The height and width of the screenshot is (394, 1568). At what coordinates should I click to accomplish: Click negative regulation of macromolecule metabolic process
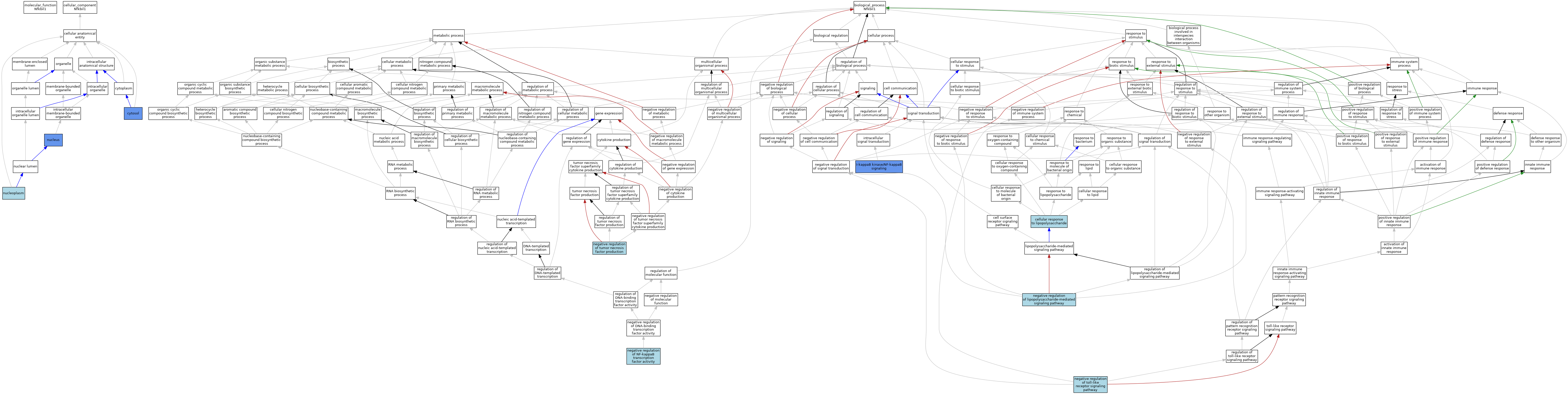(x=666, y=140)
